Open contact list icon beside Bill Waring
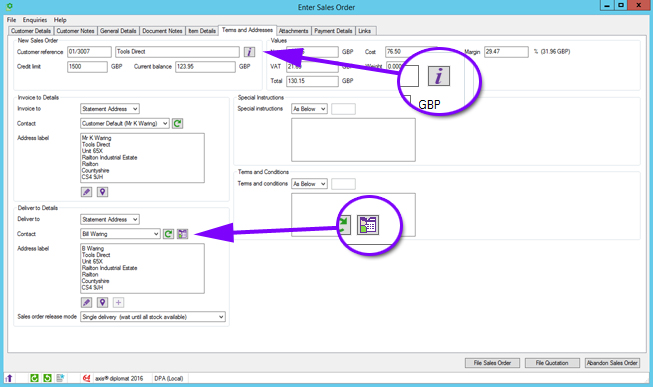This screenshot has height=387, width=653. 182,234
